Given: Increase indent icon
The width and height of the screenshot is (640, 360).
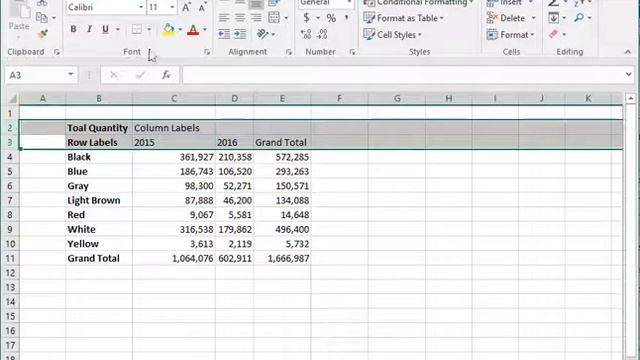Looking at the screenshot, I should (240, 34).
